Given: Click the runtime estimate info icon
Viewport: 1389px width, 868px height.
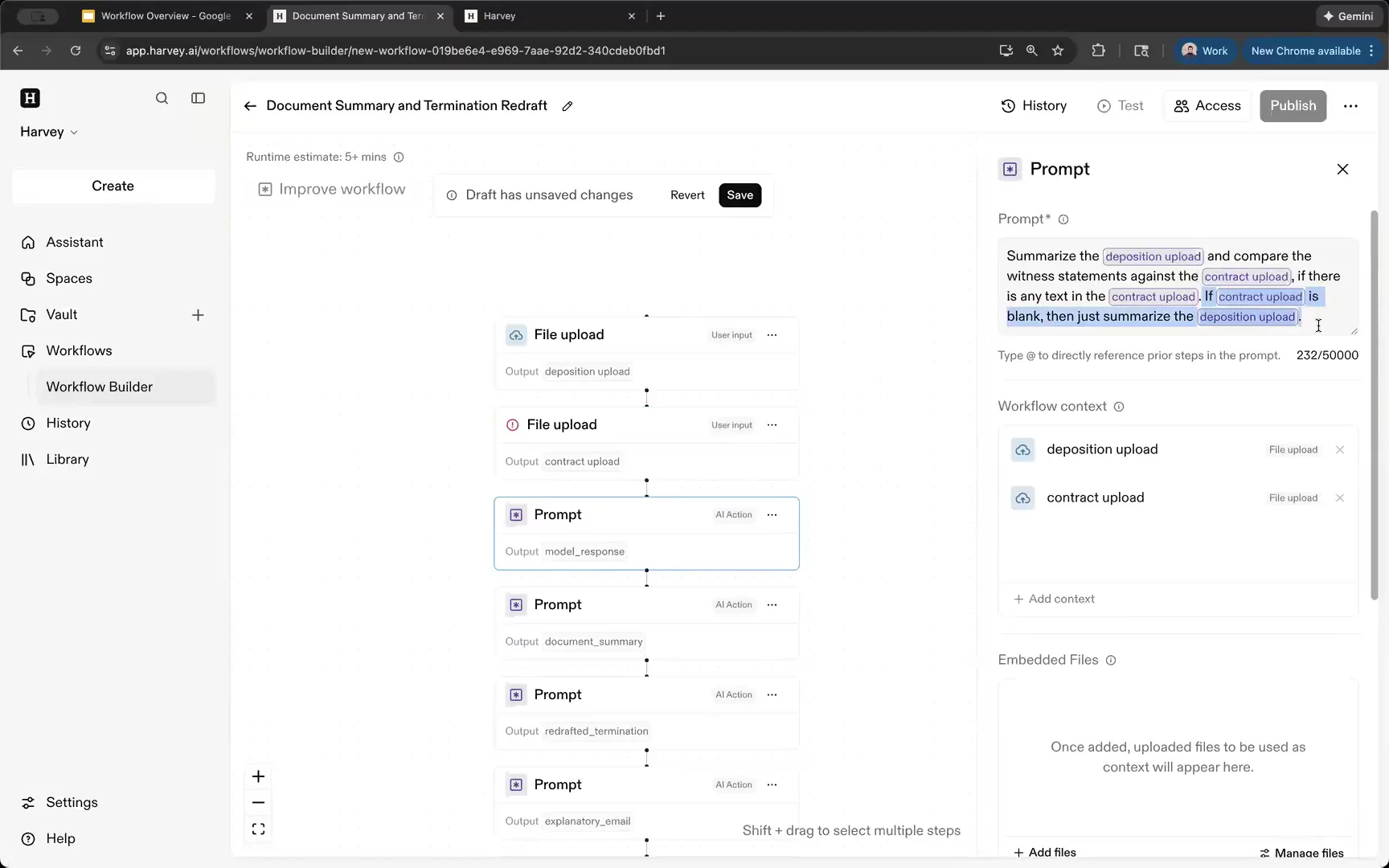Looking at the screenshot, I should click(399, 158).
